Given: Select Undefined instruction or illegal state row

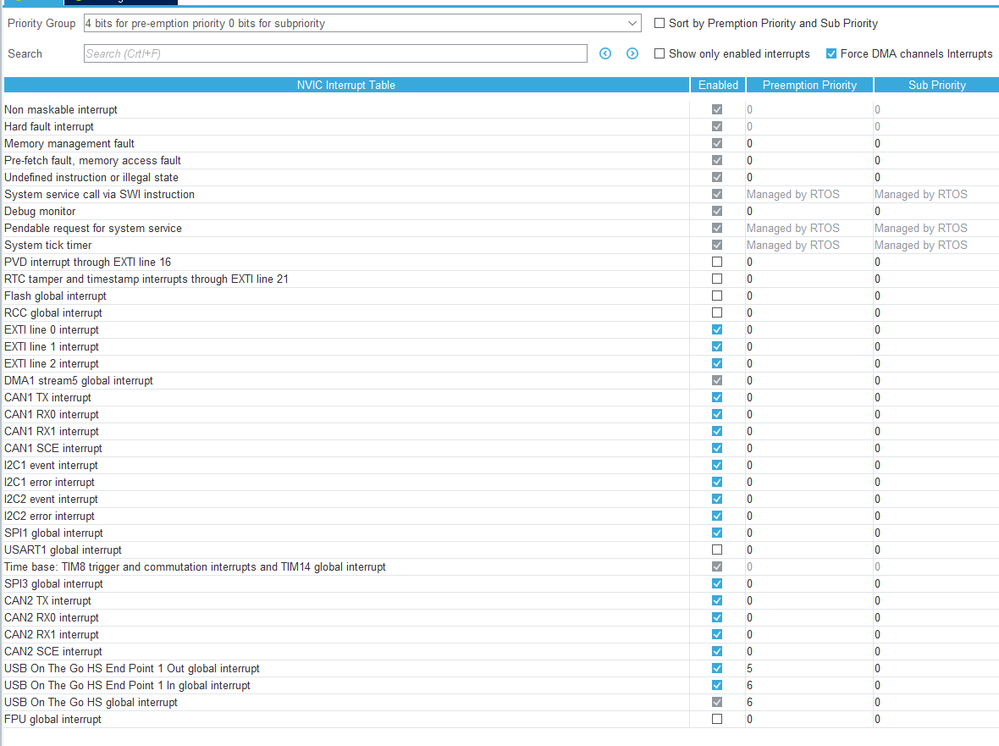Looking at the screenshot, I should click(x=91, y=177).
